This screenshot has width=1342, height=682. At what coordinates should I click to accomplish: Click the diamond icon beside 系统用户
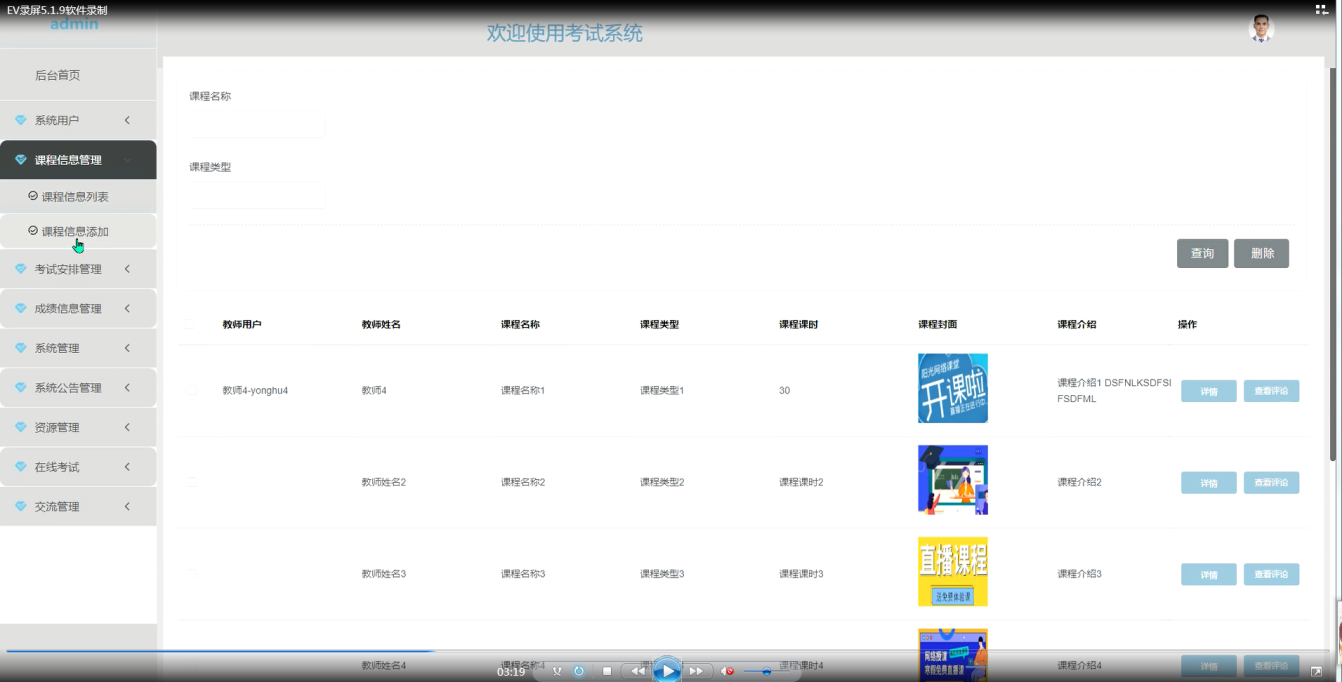[x=21, y=120]
